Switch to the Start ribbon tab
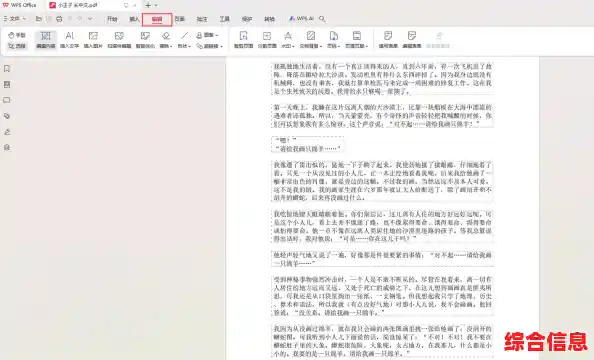The width and height of the screenshot is (594, 360). pyautogui.click(x=112, y=19)
